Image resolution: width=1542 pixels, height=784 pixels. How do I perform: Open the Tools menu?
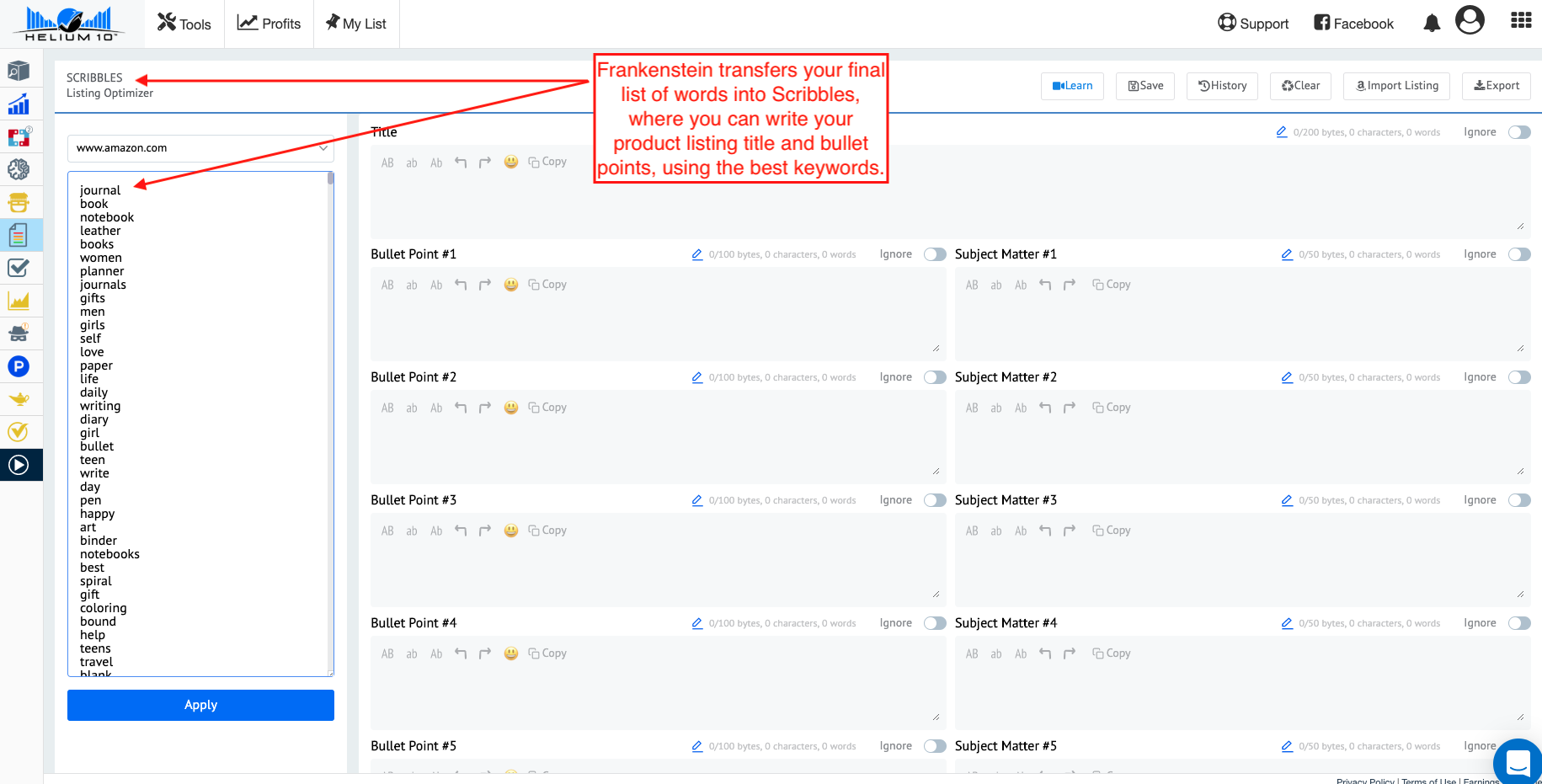[184, 24]
